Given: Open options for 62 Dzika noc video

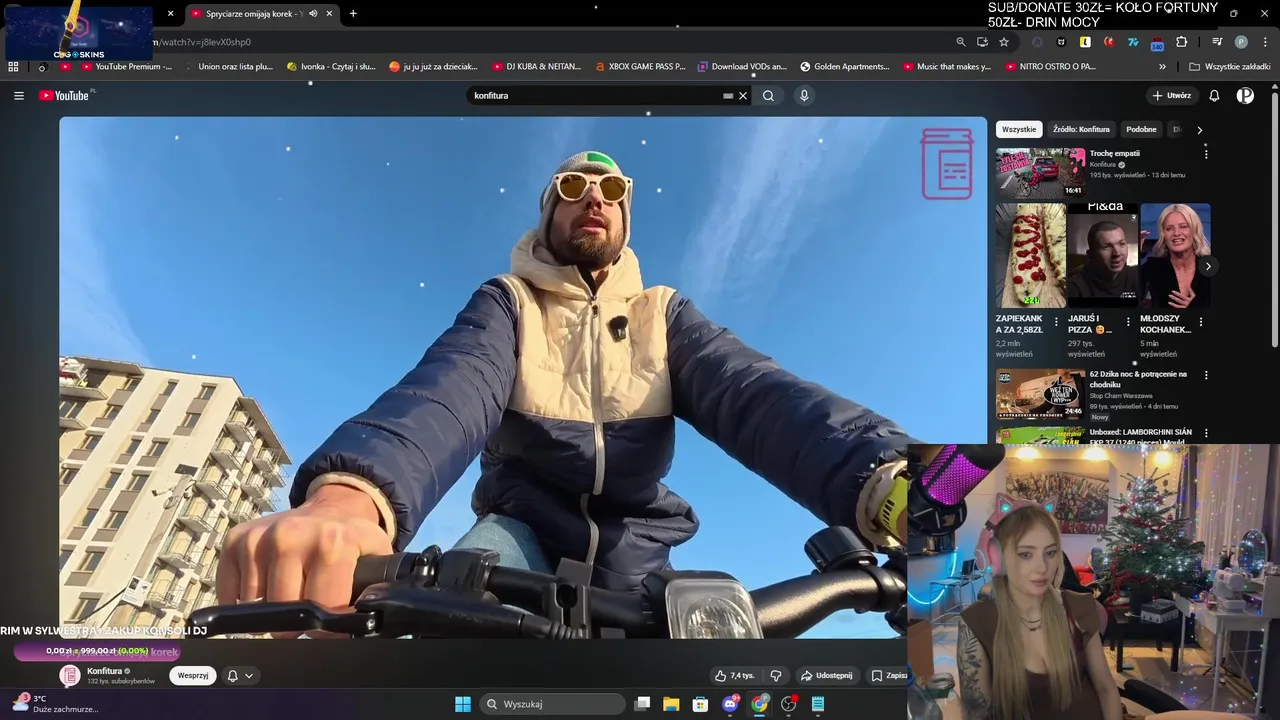Looking at the screenshot, I should (1206, 375).
